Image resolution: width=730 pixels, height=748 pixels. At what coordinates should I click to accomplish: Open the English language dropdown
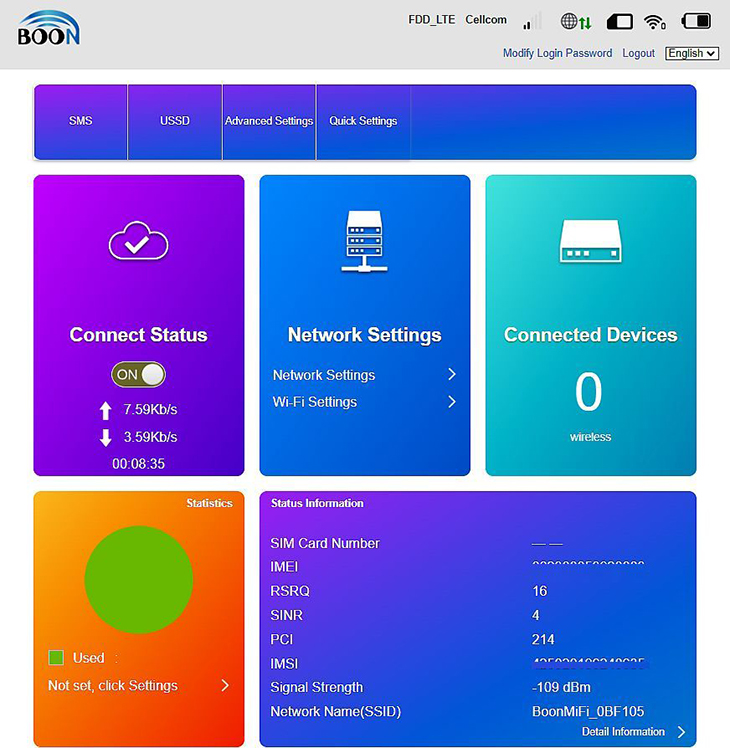pyautogui.click(x=692, y=53)
